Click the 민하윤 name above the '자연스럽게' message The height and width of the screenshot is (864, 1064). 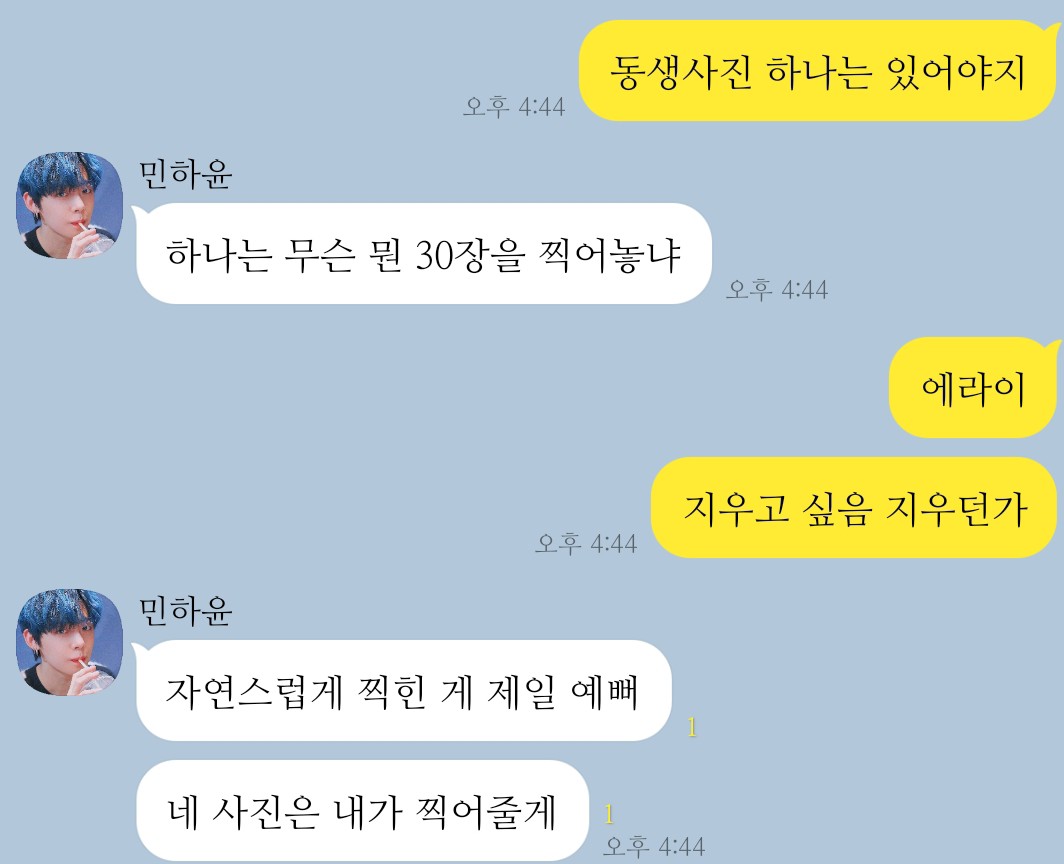(x=186, y=611)
